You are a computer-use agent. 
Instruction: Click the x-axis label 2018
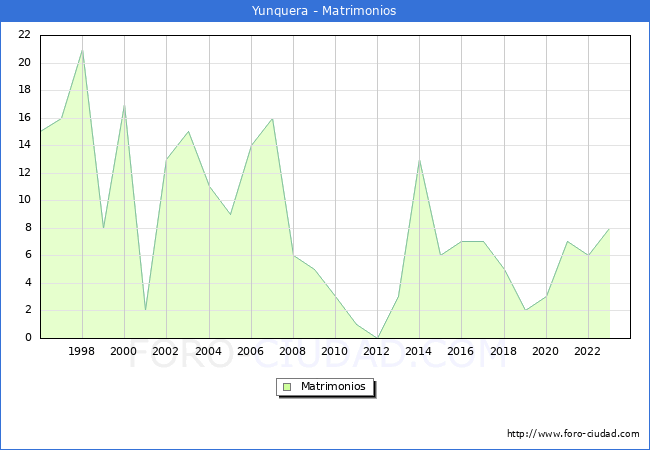(503, 351)
